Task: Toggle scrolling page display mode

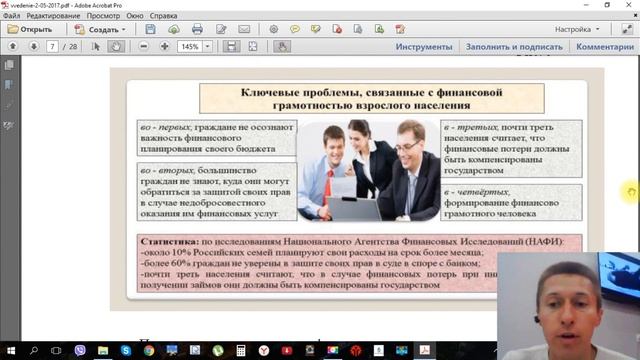Action: [x=231, y=47]
